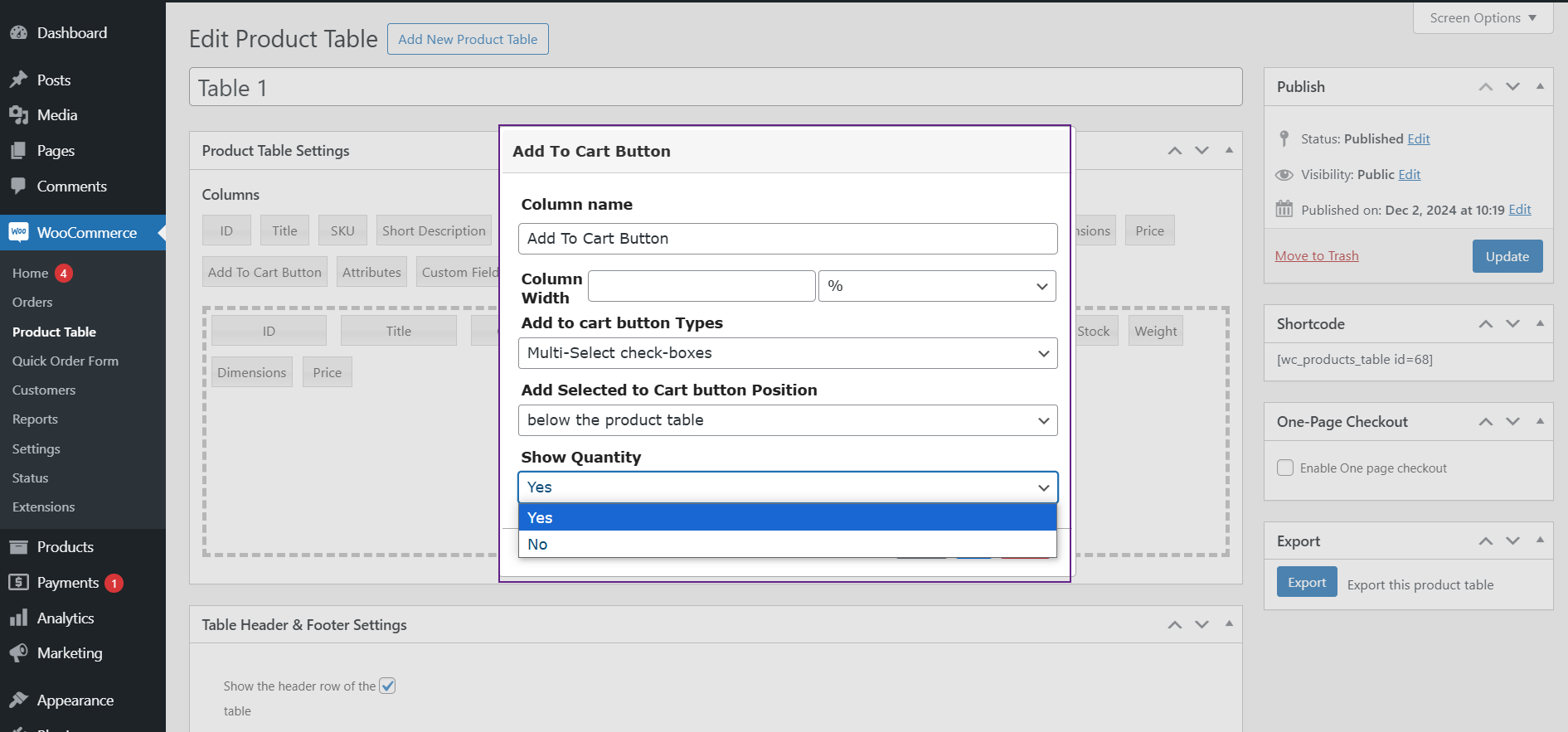
Task: Open Quick Order Form submenu item
Action: 66,361
